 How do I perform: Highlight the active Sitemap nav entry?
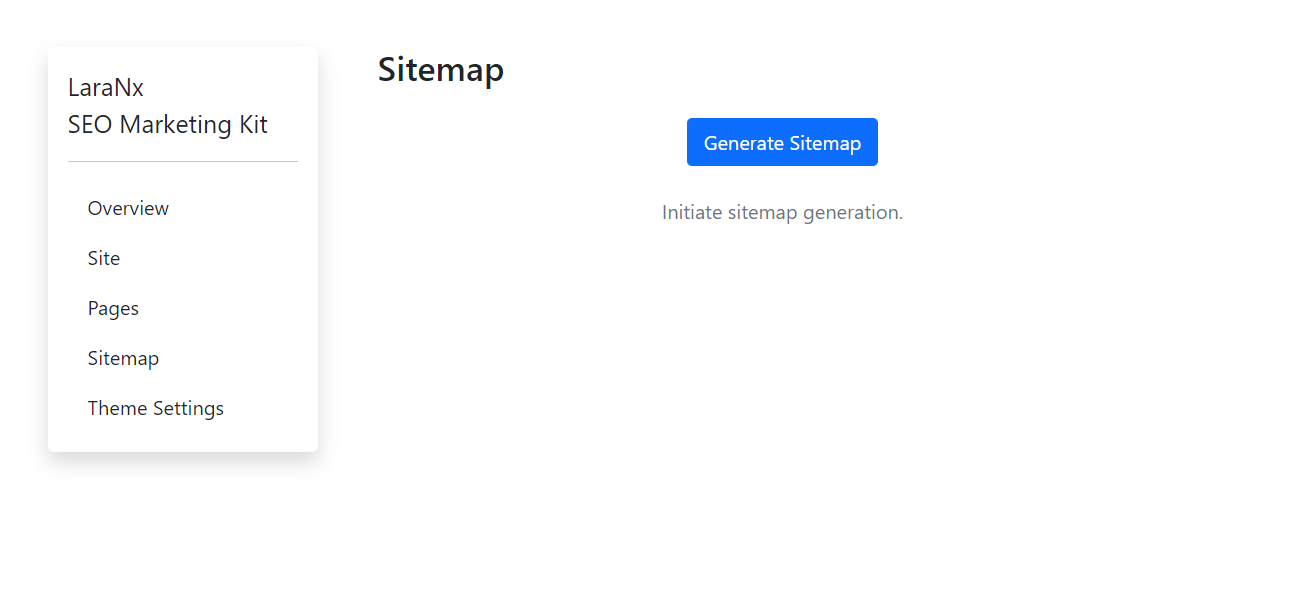[x=123, y=358]
